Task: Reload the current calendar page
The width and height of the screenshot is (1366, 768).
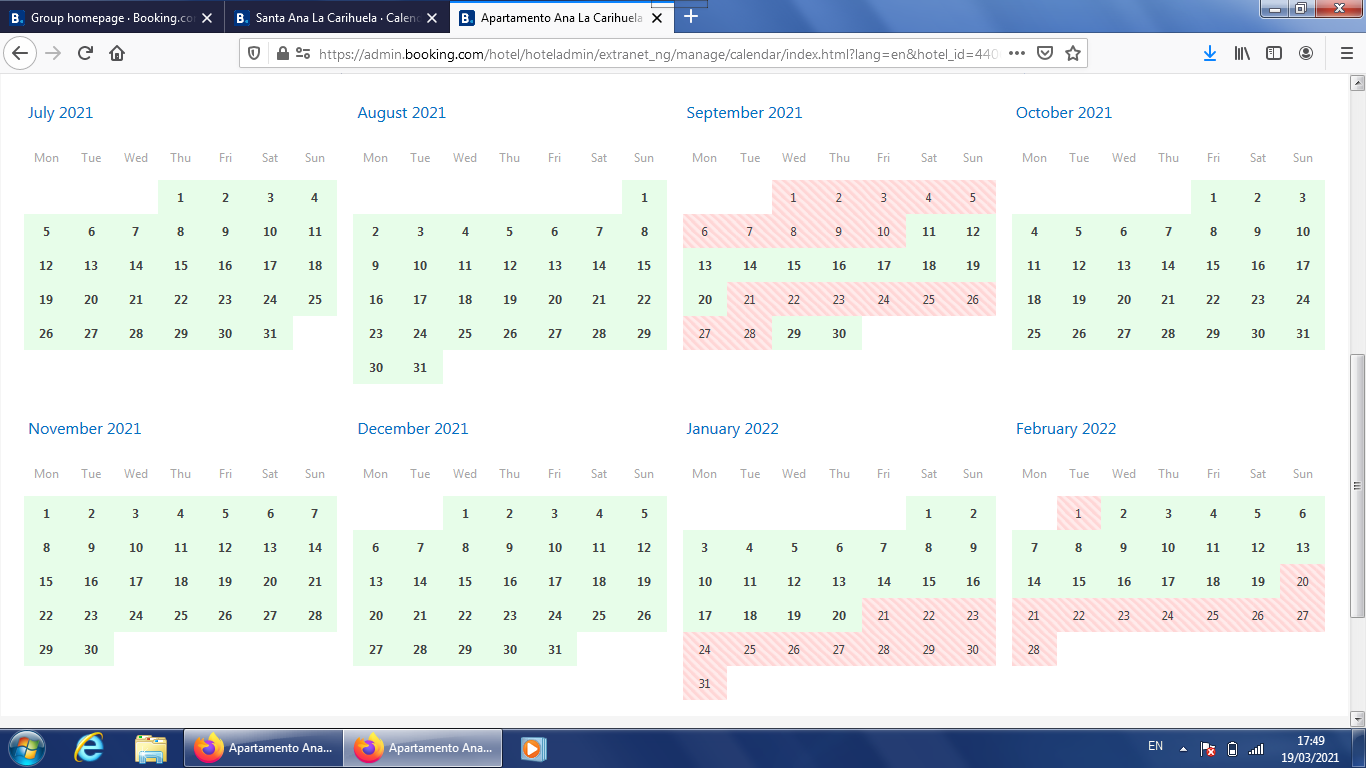Action: (85, 54)
